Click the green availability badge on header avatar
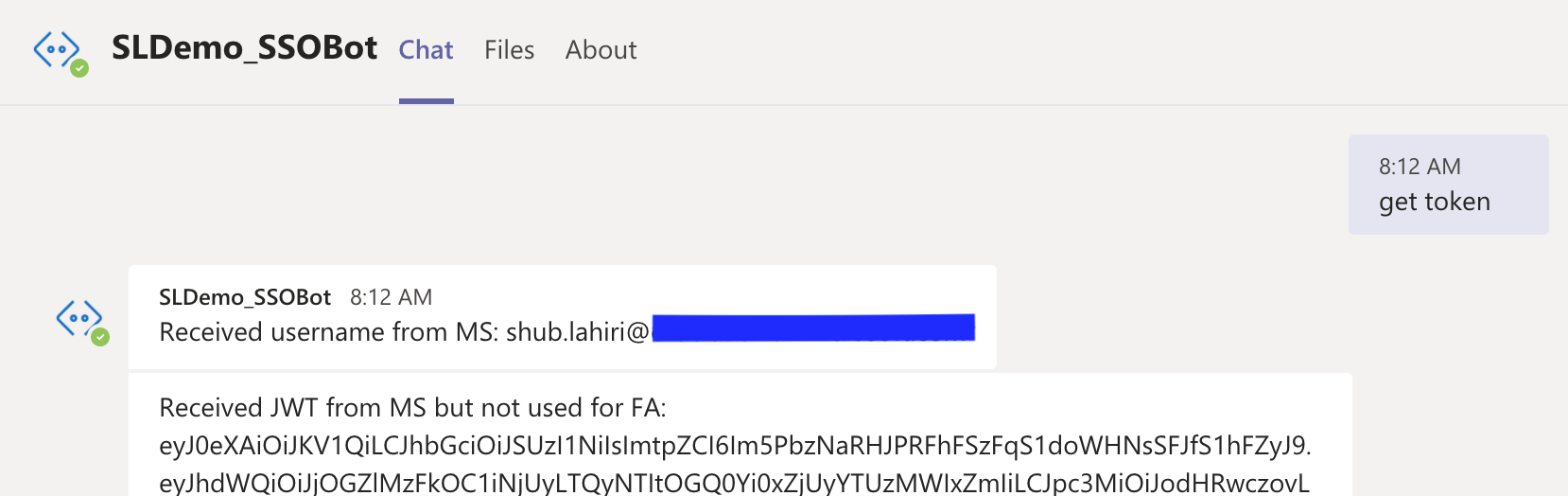Viewport: 1568px width, 496px height. coord(80,68)
